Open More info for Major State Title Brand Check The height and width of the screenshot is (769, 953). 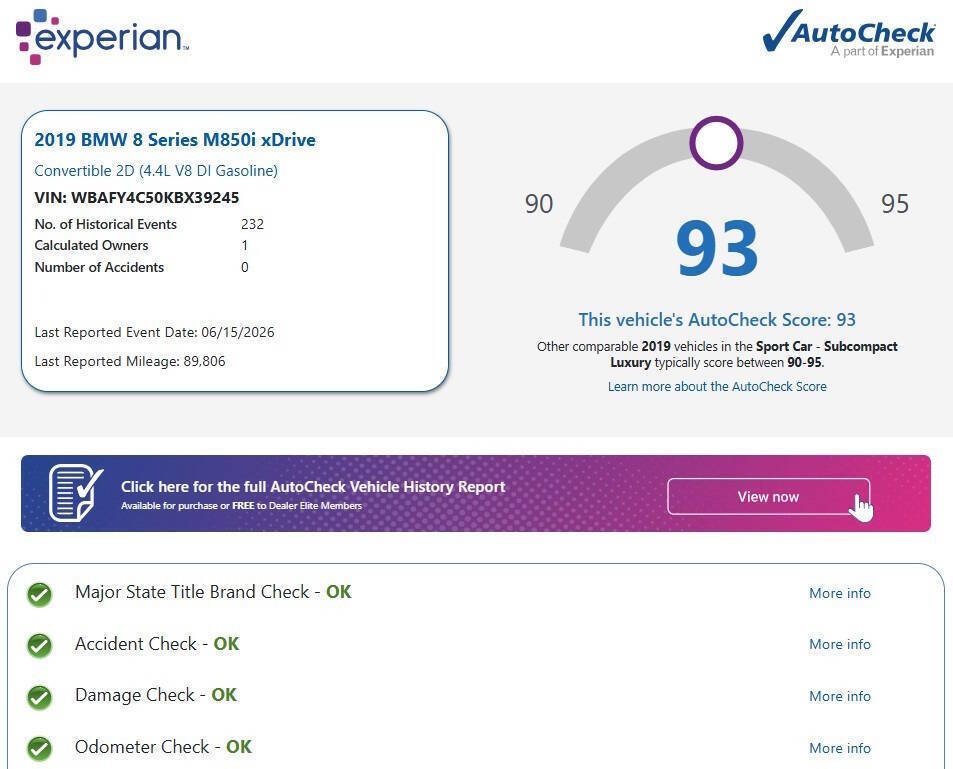pos(840,593)
